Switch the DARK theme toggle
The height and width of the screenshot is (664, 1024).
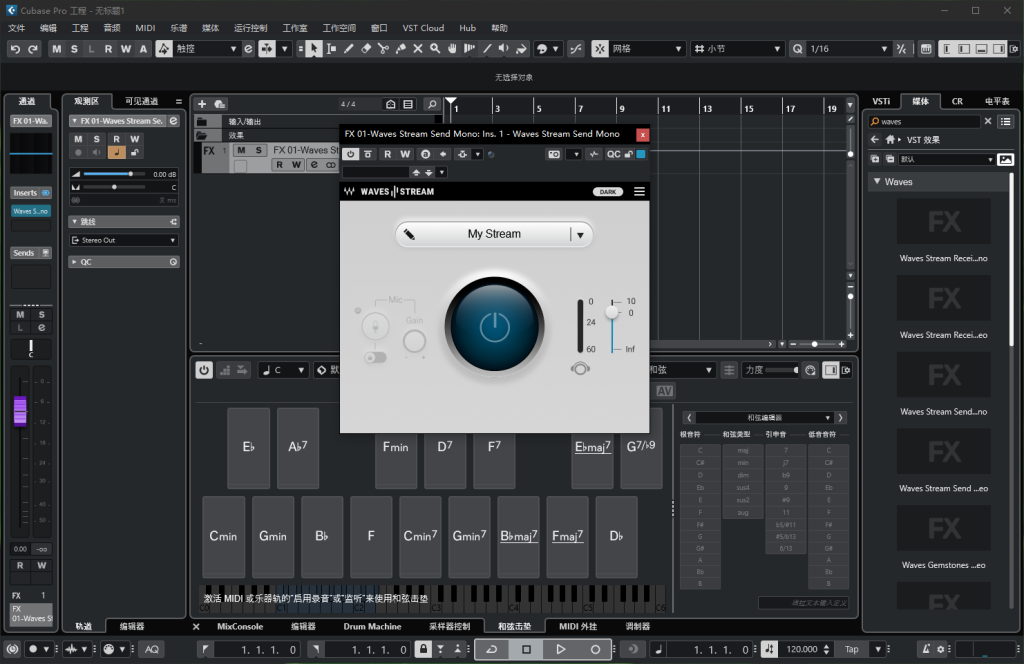[607, 191]
